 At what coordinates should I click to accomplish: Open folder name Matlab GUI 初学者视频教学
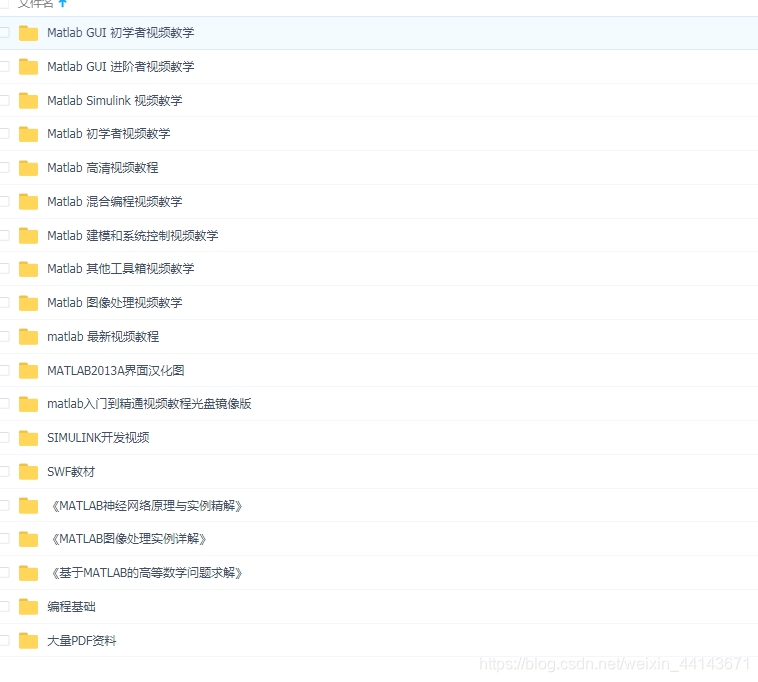pyautogui.click(x=120, y=33)
